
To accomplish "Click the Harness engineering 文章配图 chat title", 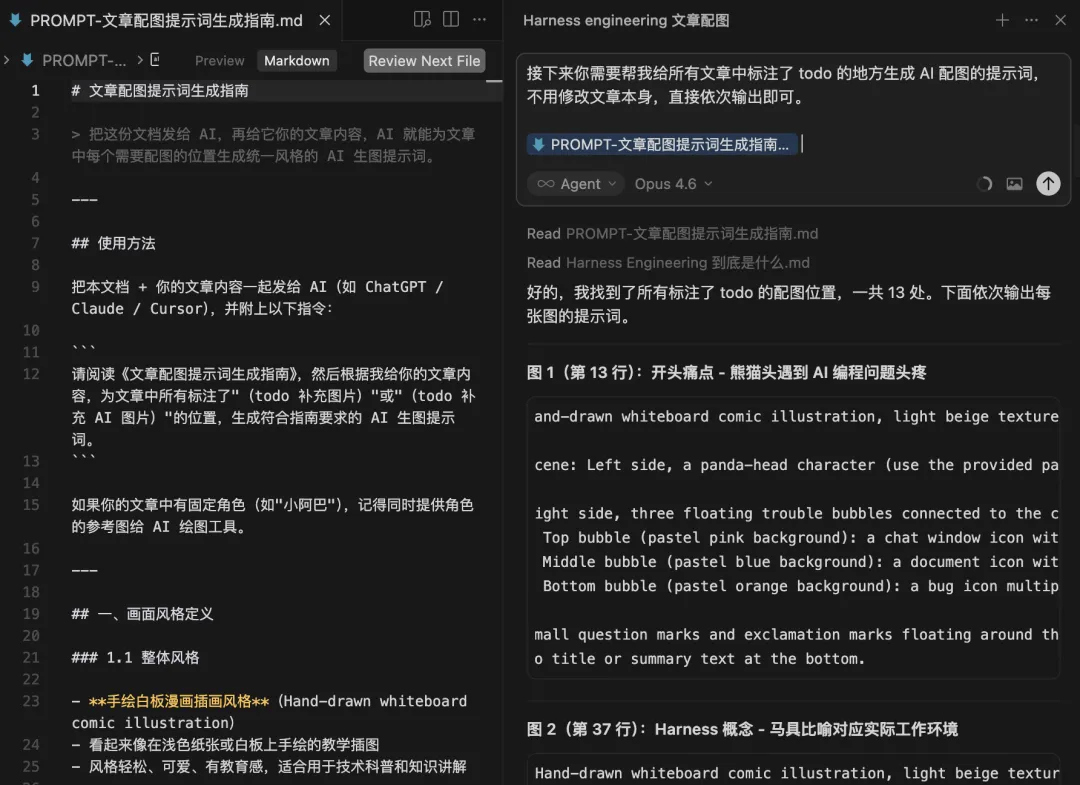I will click(626, 21).
